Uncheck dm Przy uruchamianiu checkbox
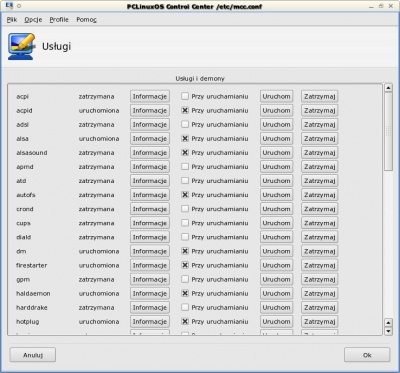The image size is (400, 373). pos(185,251)
